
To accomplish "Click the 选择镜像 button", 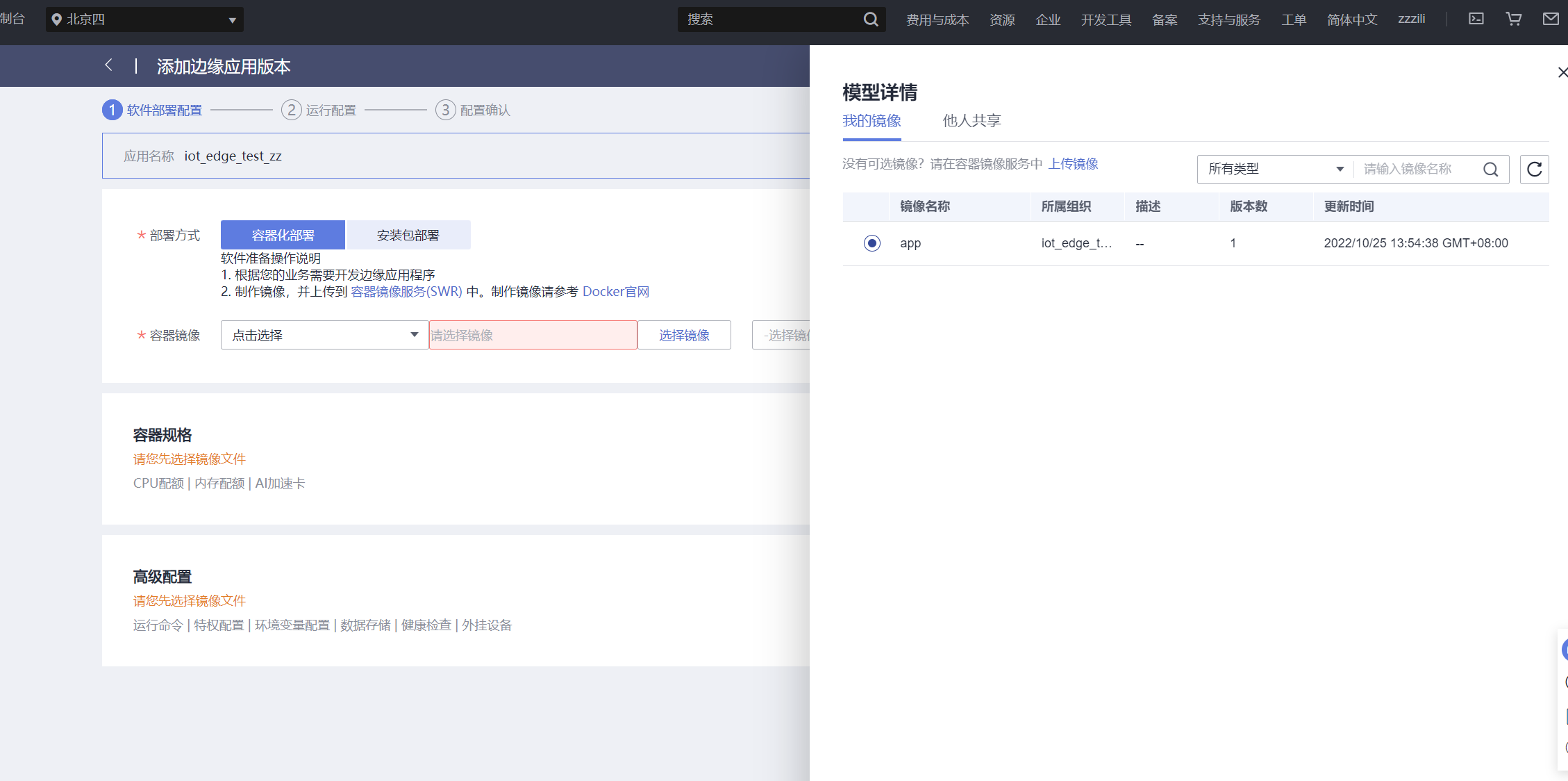I will click(x=684, y=335).
